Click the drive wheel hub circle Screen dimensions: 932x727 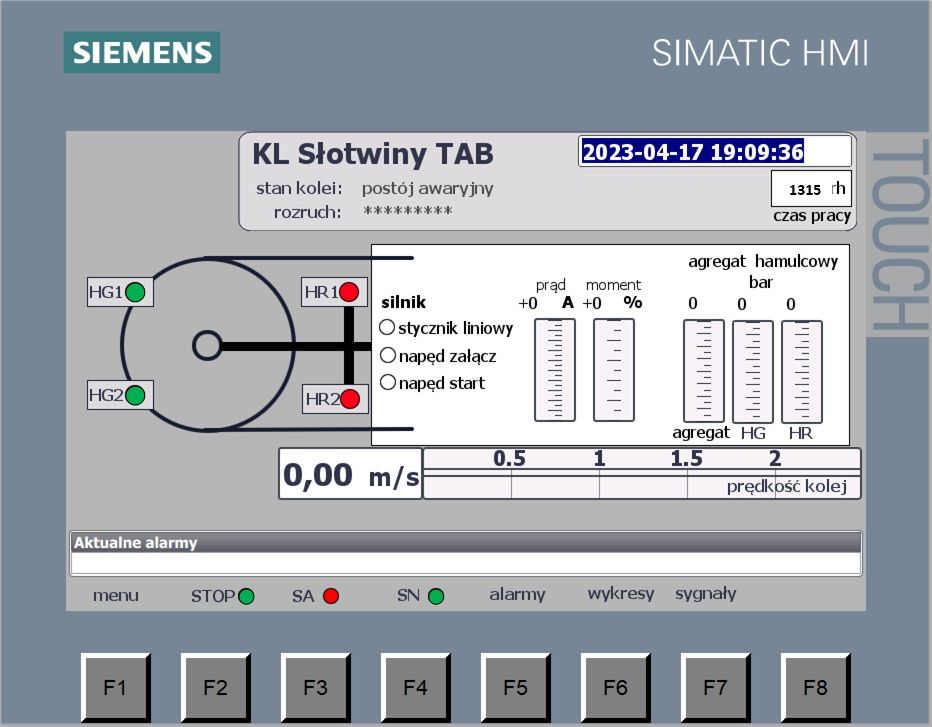(x=207, y=345)
